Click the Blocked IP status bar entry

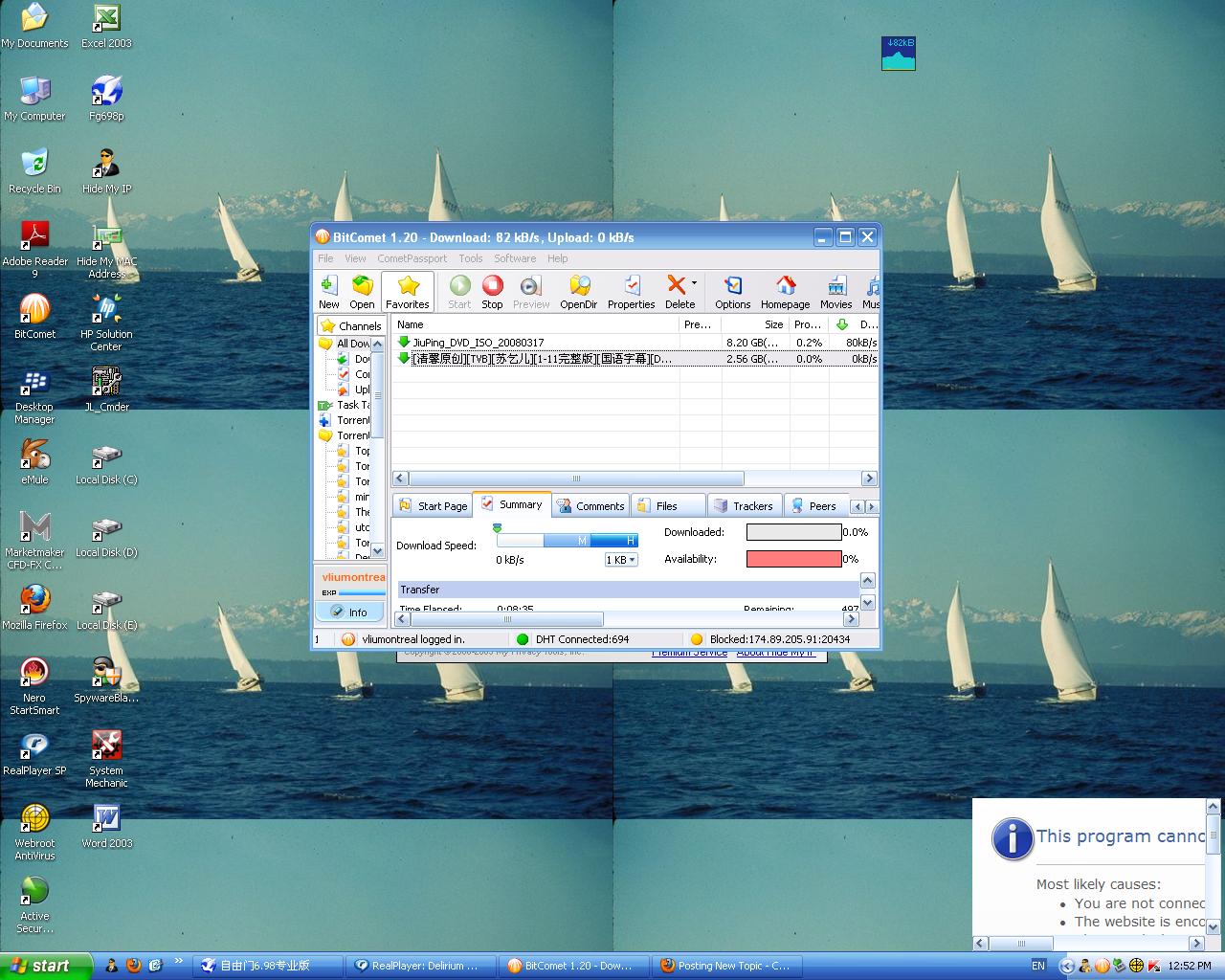point(770,639)
